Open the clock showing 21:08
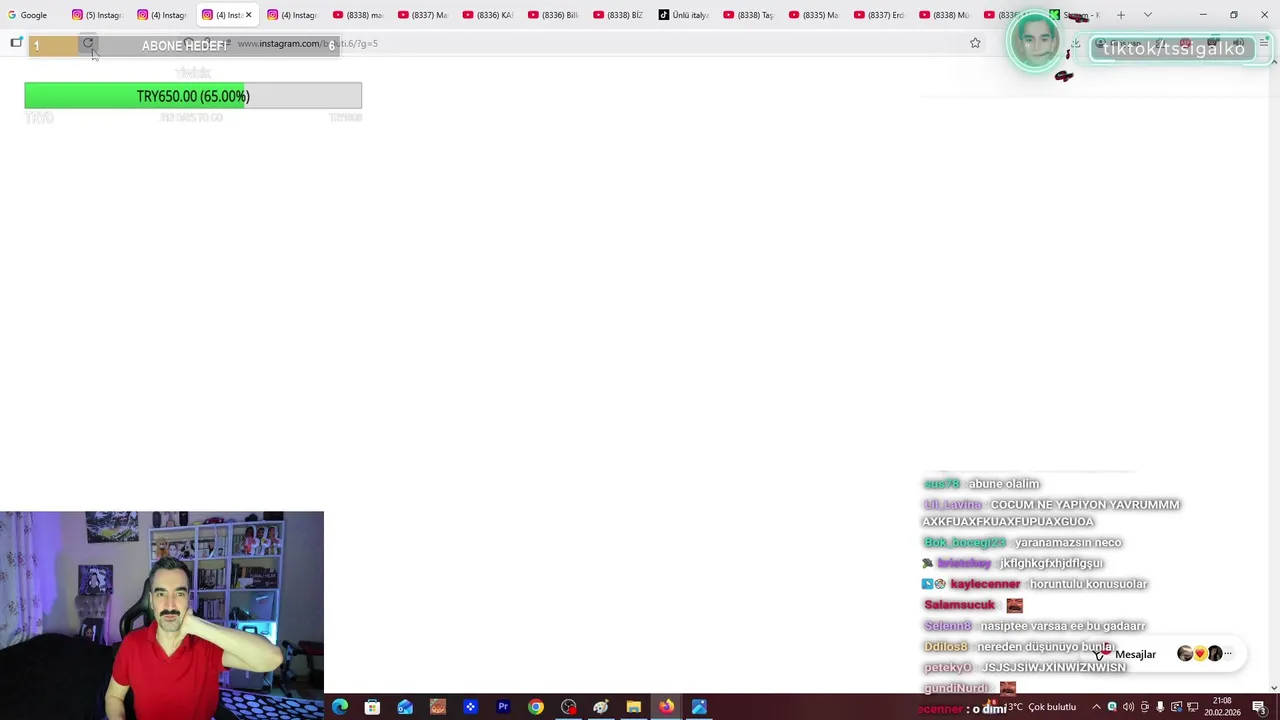This screenshot has width=1280, height=720. click(x=1222, y=707)
